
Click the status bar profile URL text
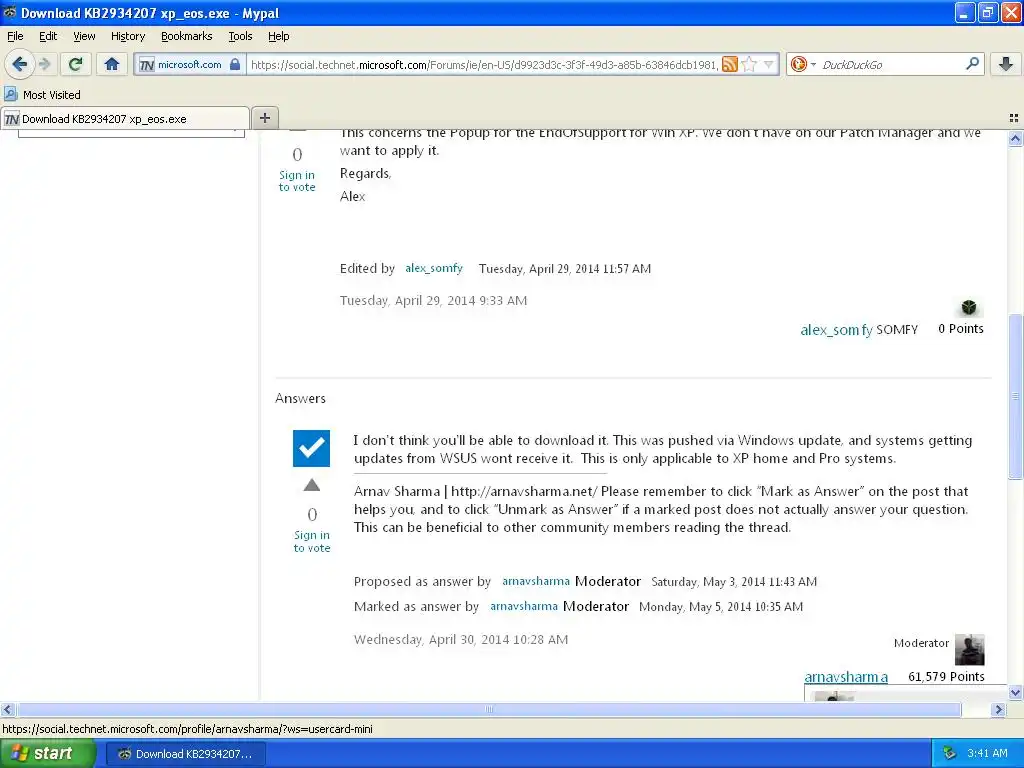point(187,729)
